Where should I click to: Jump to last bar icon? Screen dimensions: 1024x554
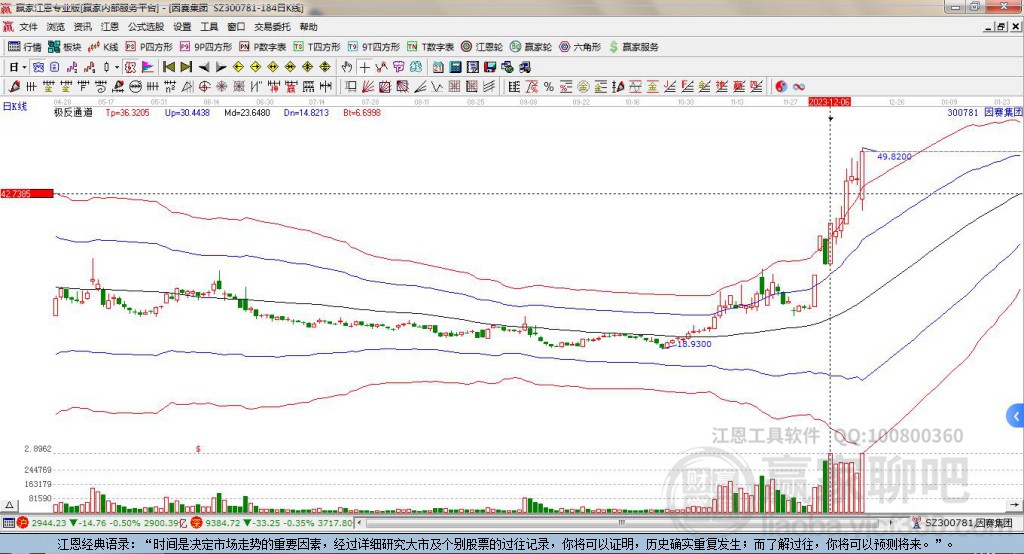[x=186, y=67]
